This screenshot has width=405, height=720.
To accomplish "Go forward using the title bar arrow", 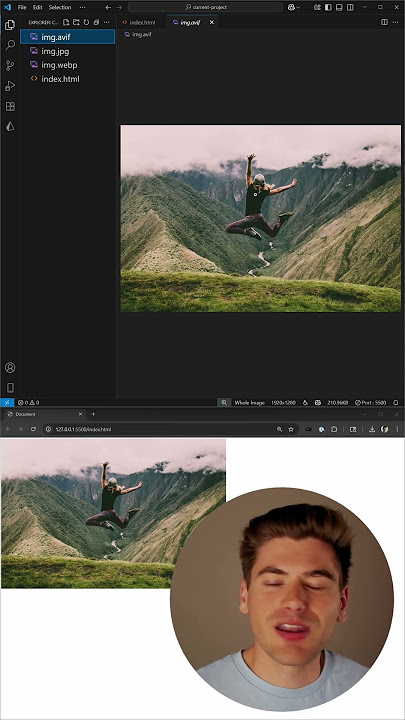I will 119,7.
